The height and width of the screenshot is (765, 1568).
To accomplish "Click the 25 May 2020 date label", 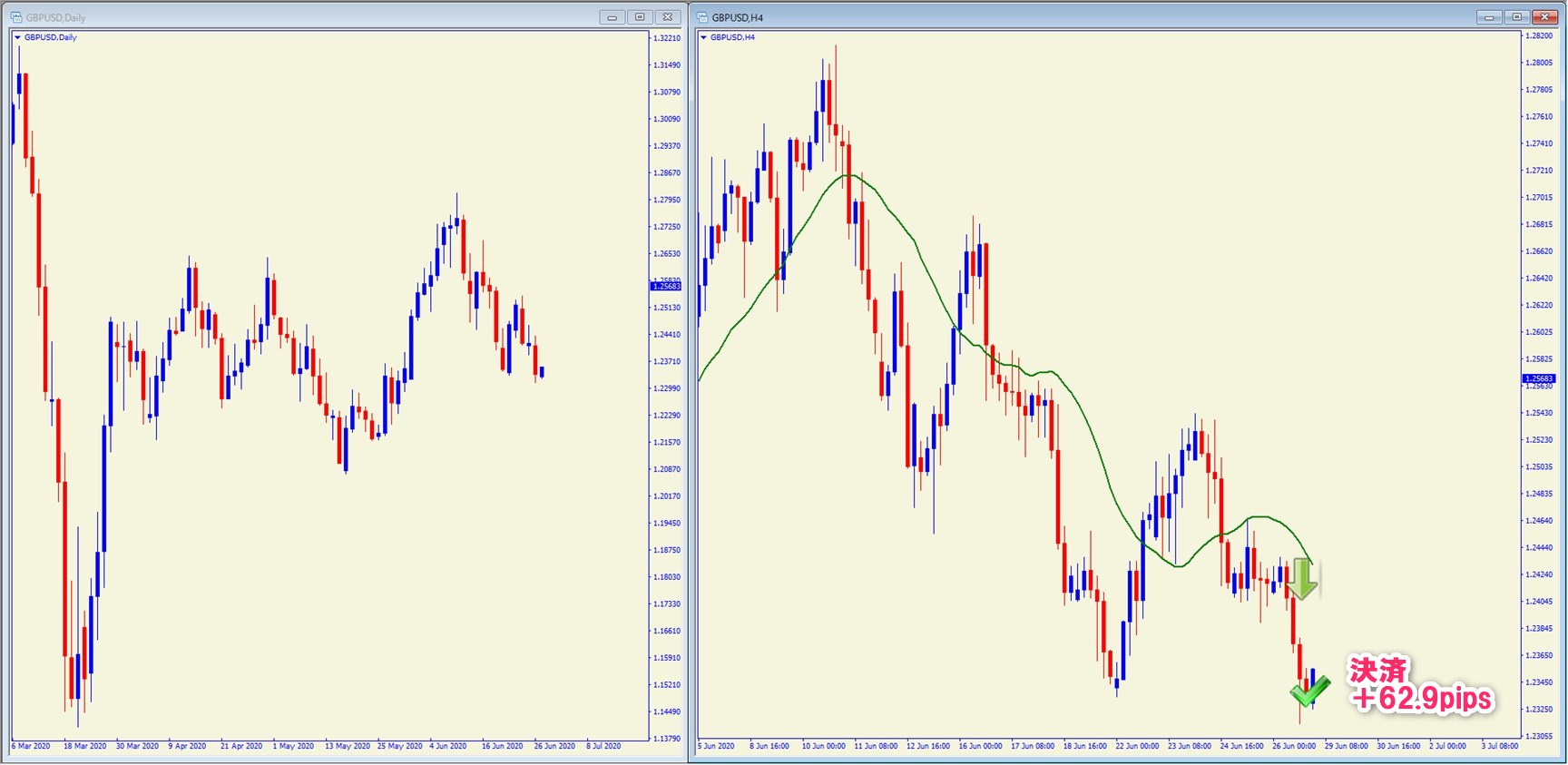I will 400,746.
